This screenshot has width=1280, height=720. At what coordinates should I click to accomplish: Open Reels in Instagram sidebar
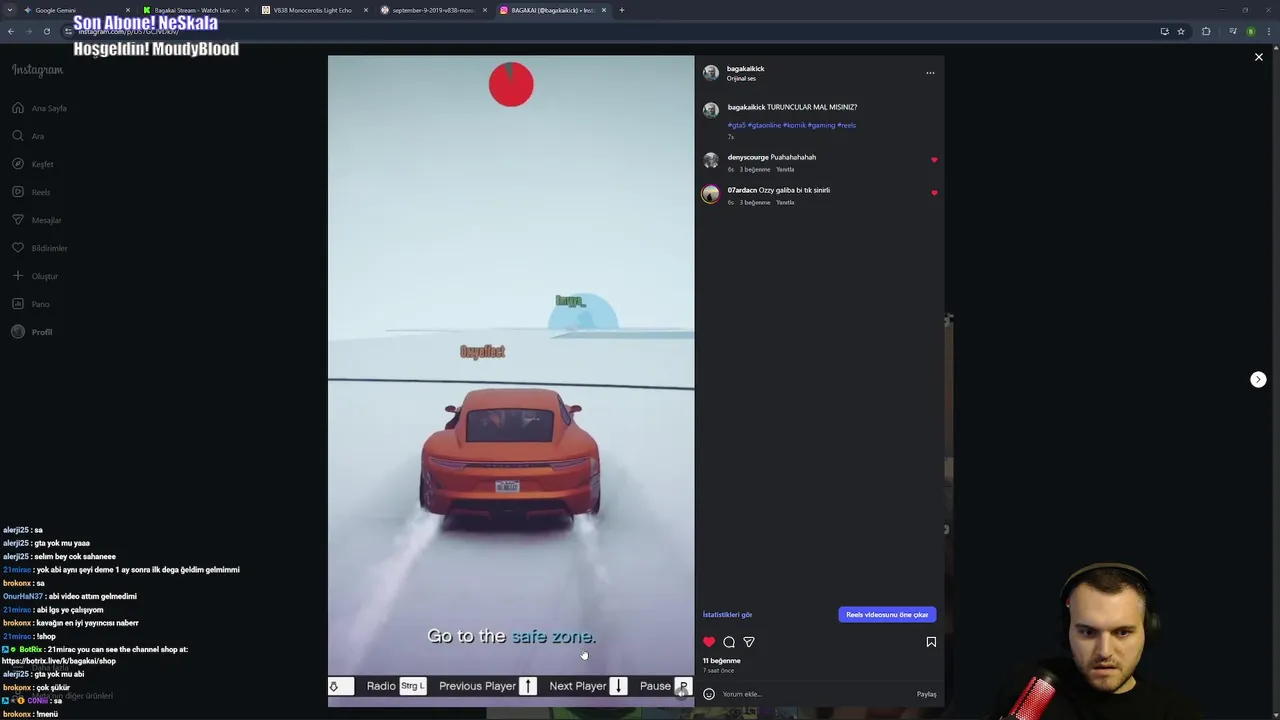click(31, 192)
